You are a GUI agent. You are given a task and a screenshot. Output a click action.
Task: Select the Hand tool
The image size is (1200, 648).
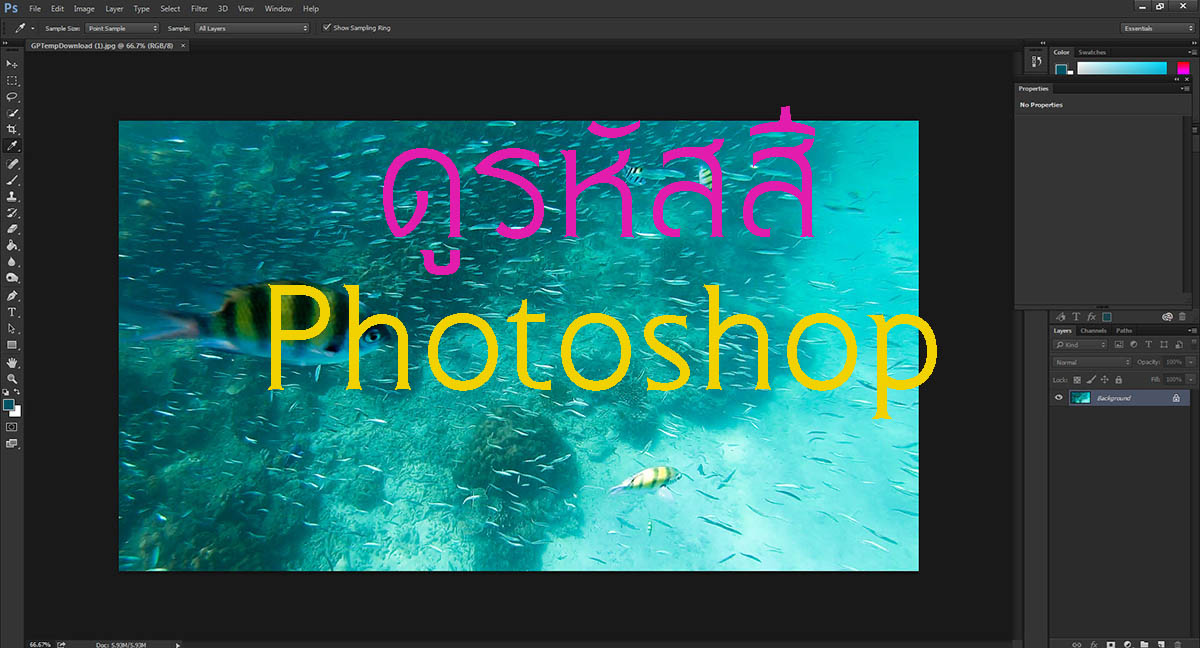pyautogui.click(x=12, y=363)
